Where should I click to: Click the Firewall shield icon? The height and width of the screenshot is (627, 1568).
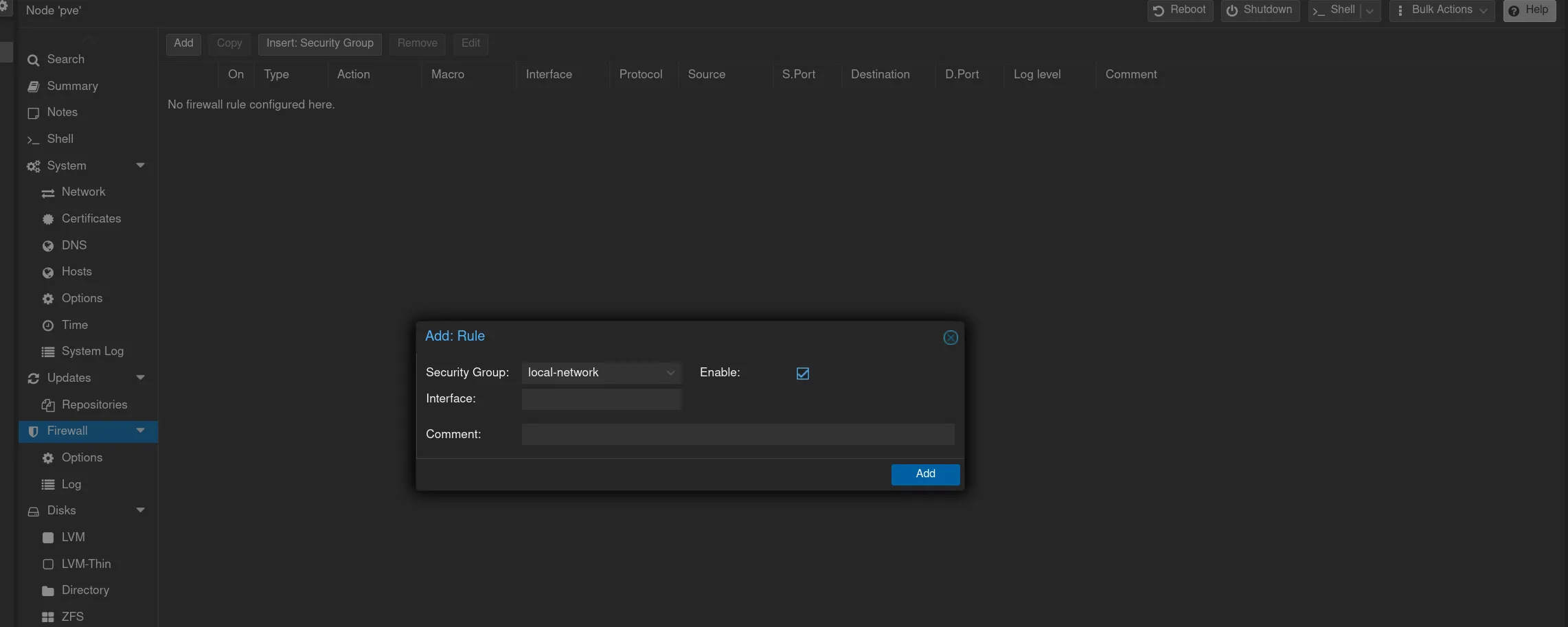click(x=33, y=431)
